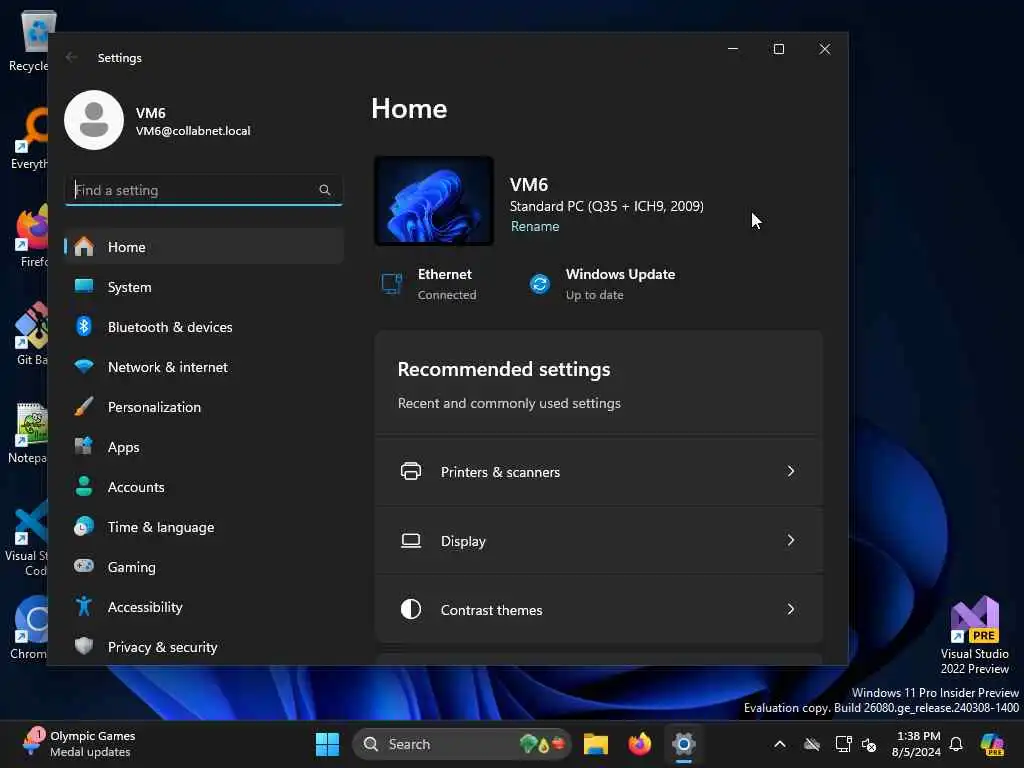The height and width of the screenshot is (768, 1024).
Task: Open the Gaming settings page
Action: point(204,566)
